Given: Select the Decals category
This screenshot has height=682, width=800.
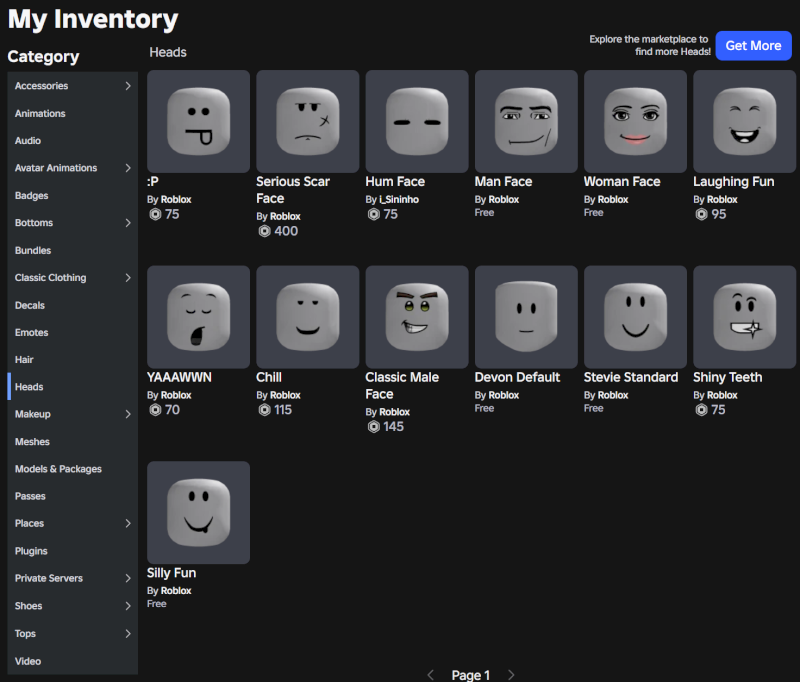Looking at the screenshot, I should [x=72, y=305].
